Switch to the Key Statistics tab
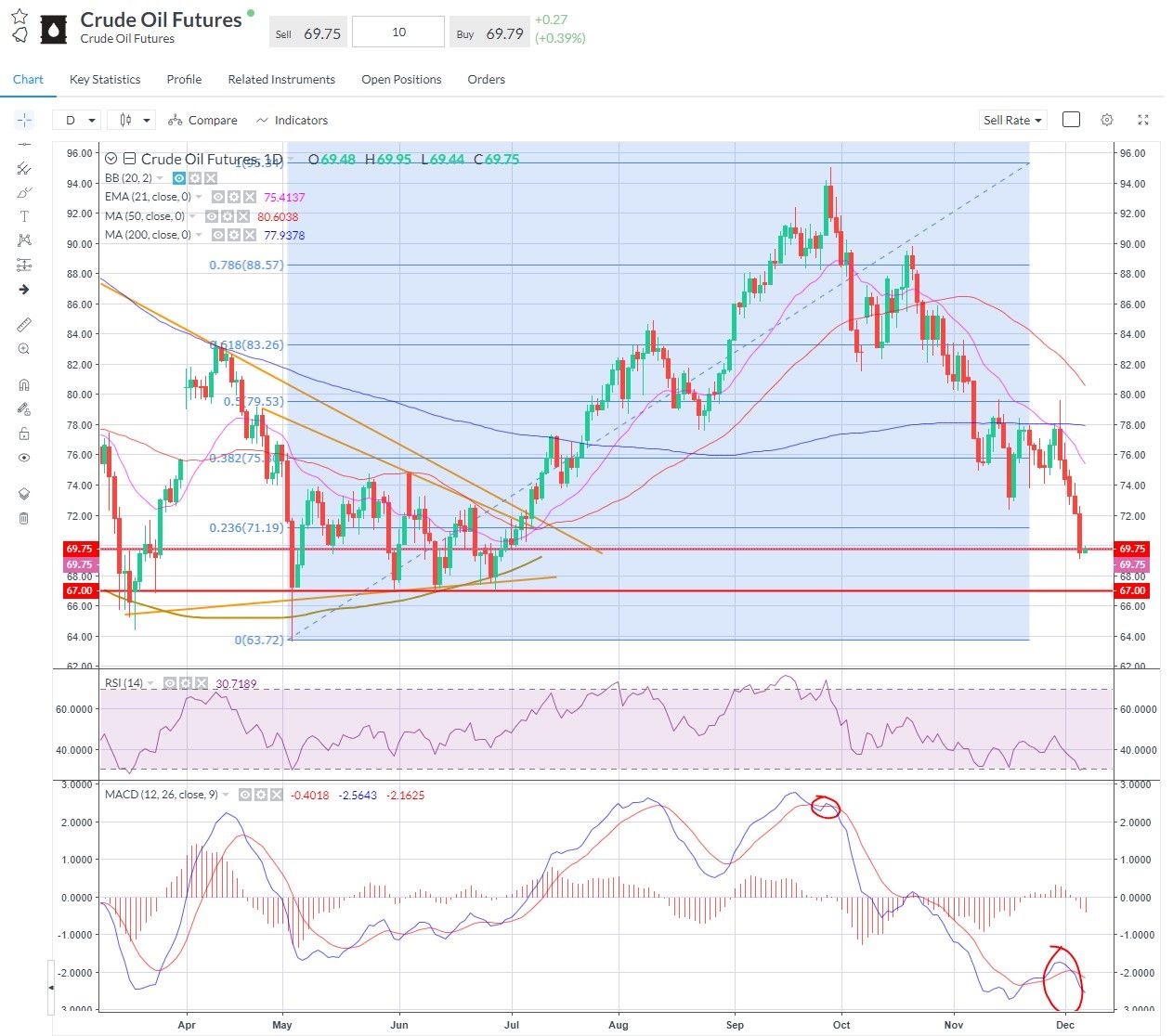This screenshot has height=1036, width=1173. point(104,79)
